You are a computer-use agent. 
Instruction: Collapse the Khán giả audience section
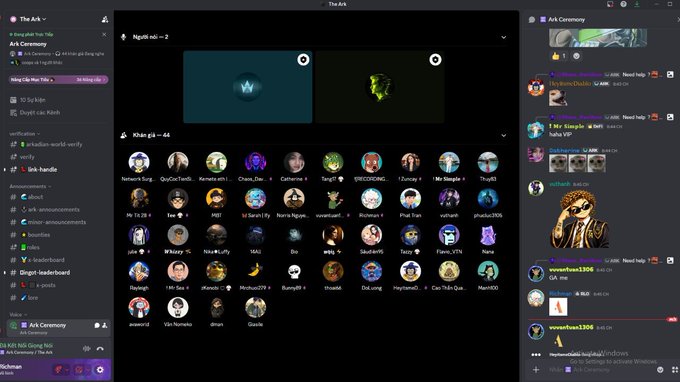click(x=503, y=135)
